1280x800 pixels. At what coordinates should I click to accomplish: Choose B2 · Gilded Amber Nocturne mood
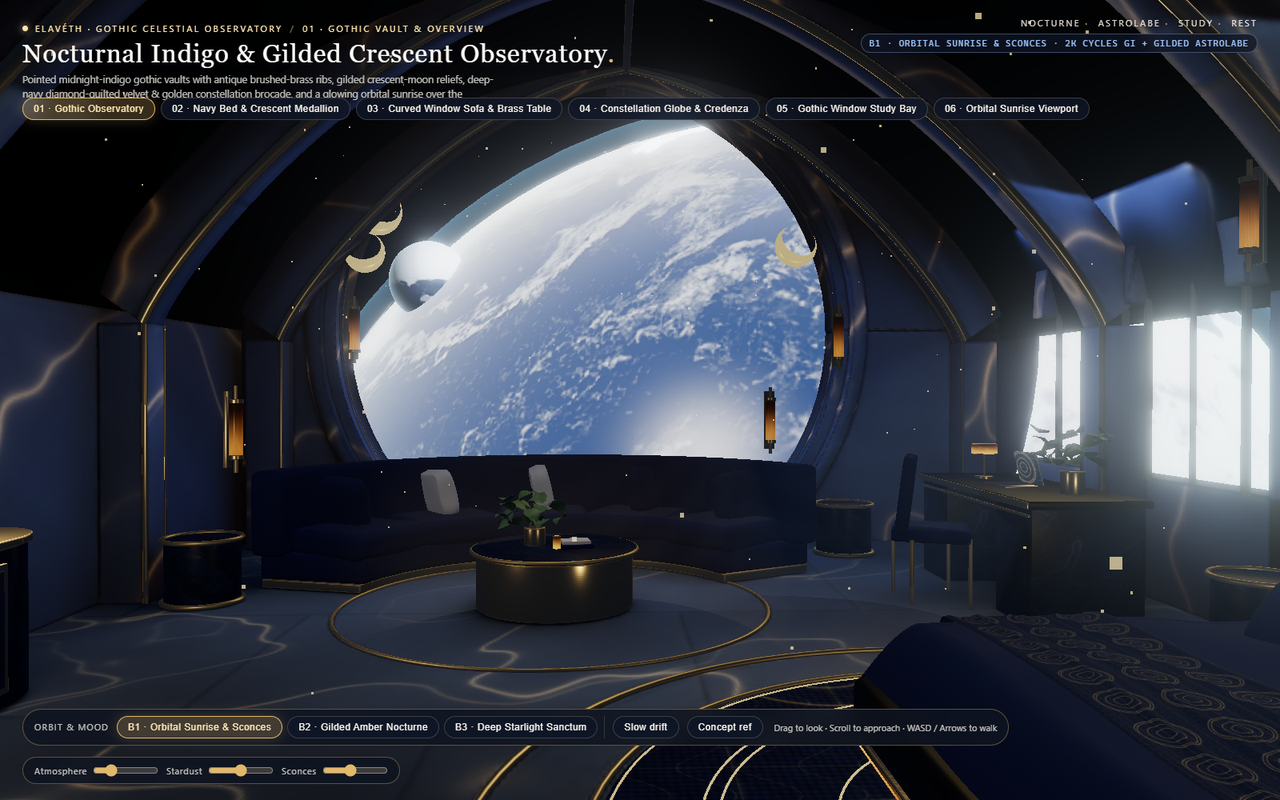pos(362,727)
